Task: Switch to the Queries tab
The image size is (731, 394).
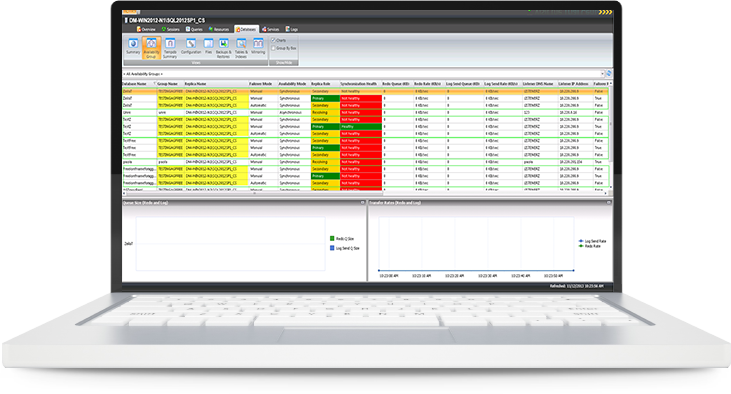Action: pos(194,29)
